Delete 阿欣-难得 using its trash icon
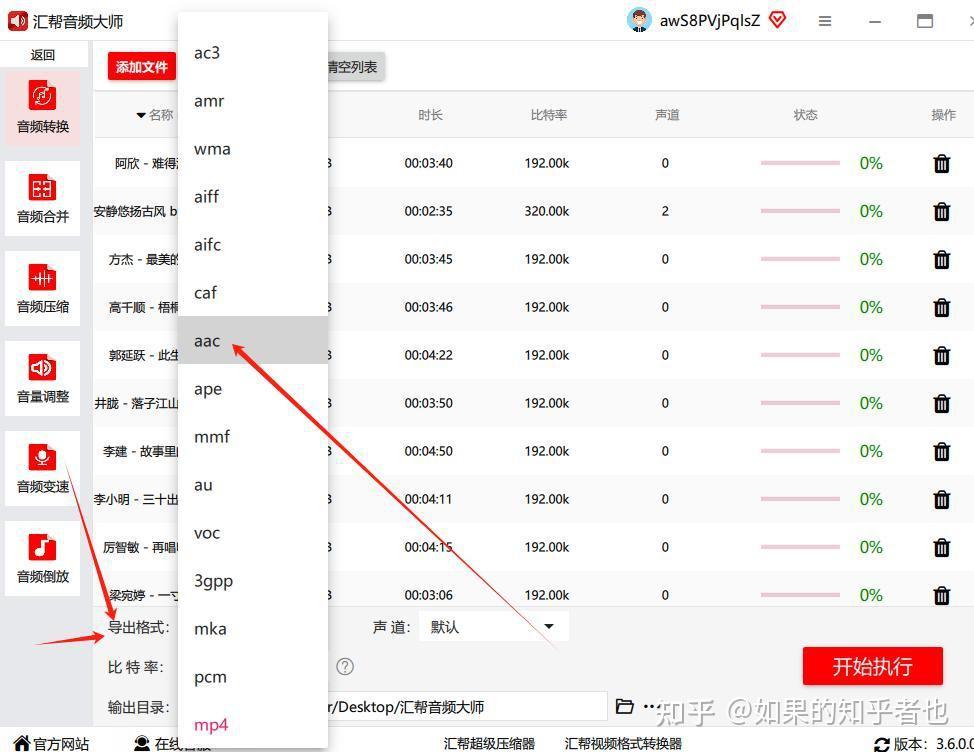This screenshot has height=752, width=974. click(x=941, y=163)
